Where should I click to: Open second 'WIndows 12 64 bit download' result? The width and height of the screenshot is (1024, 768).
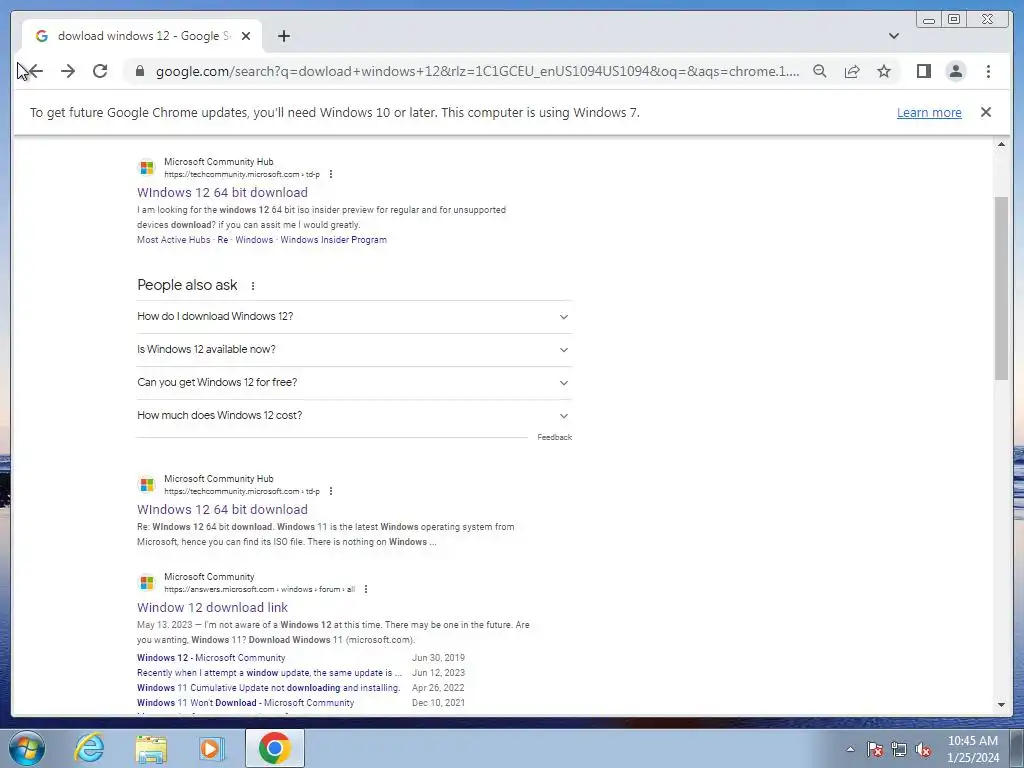point(222,509)
